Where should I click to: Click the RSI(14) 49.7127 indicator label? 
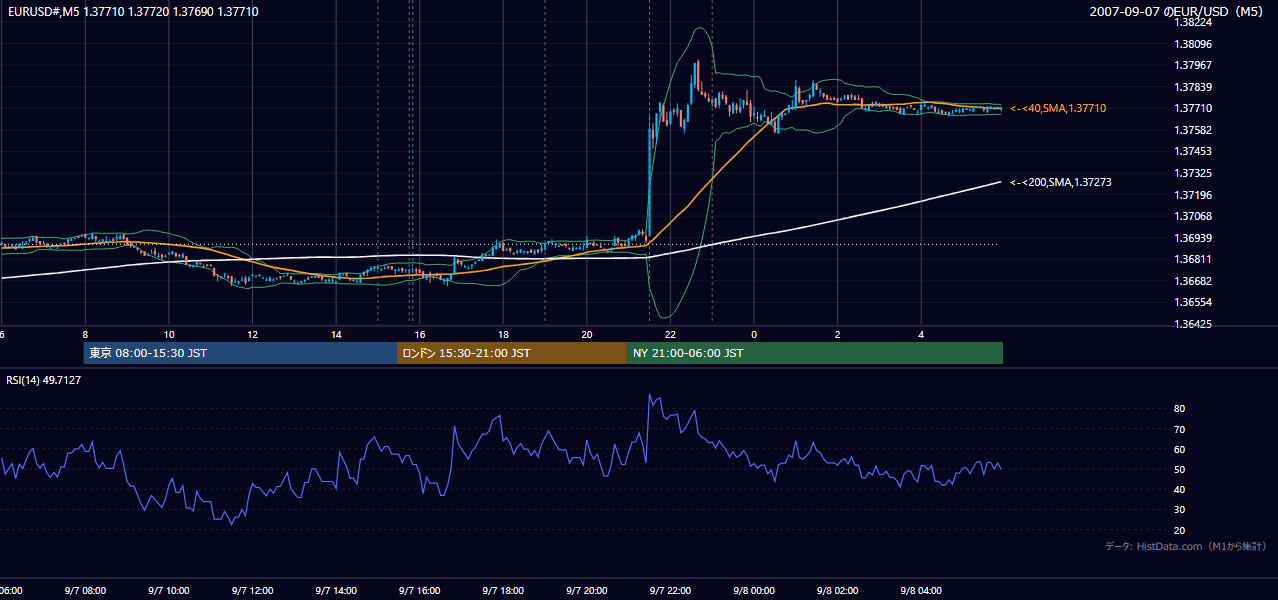click(44, 380)
